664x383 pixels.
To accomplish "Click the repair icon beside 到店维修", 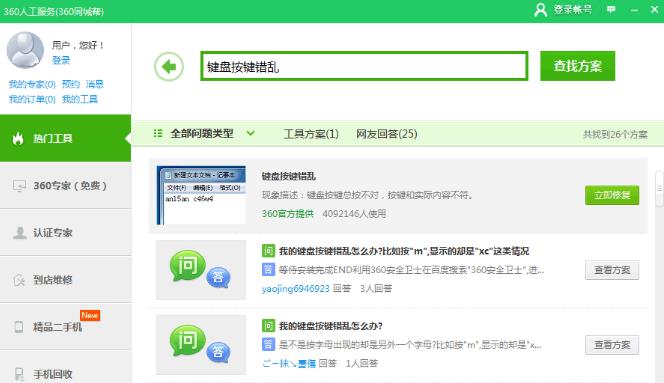I will coord(19,280).
